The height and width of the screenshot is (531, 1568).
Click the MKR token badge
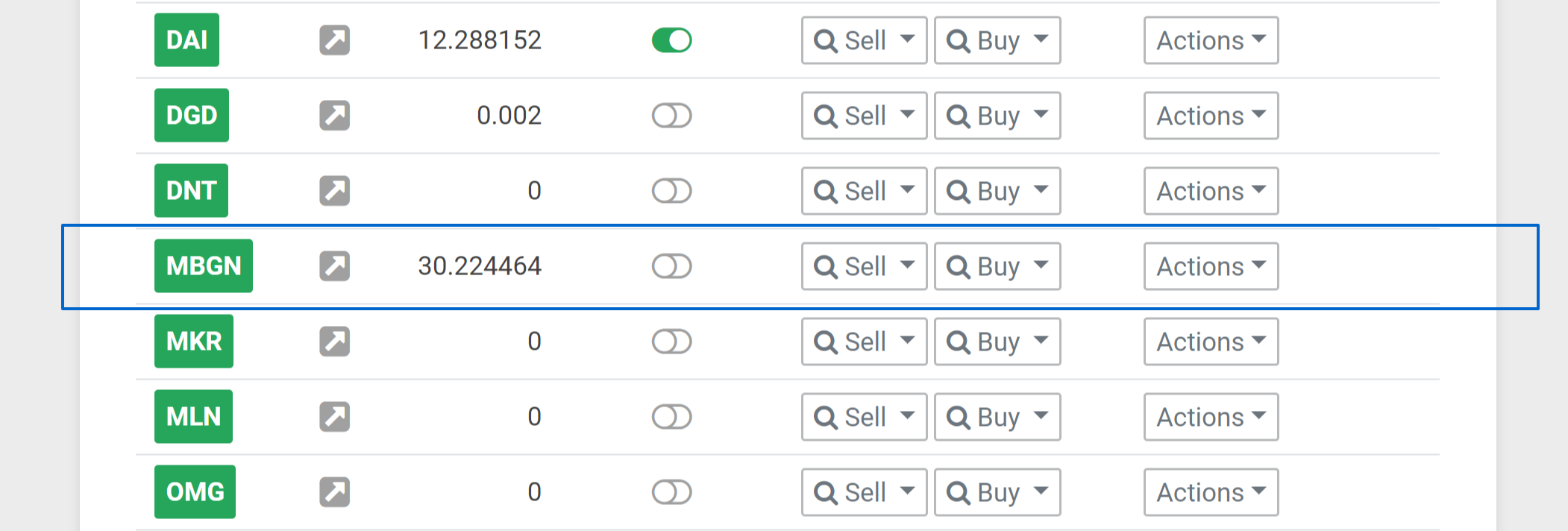(x=194, y=342)
